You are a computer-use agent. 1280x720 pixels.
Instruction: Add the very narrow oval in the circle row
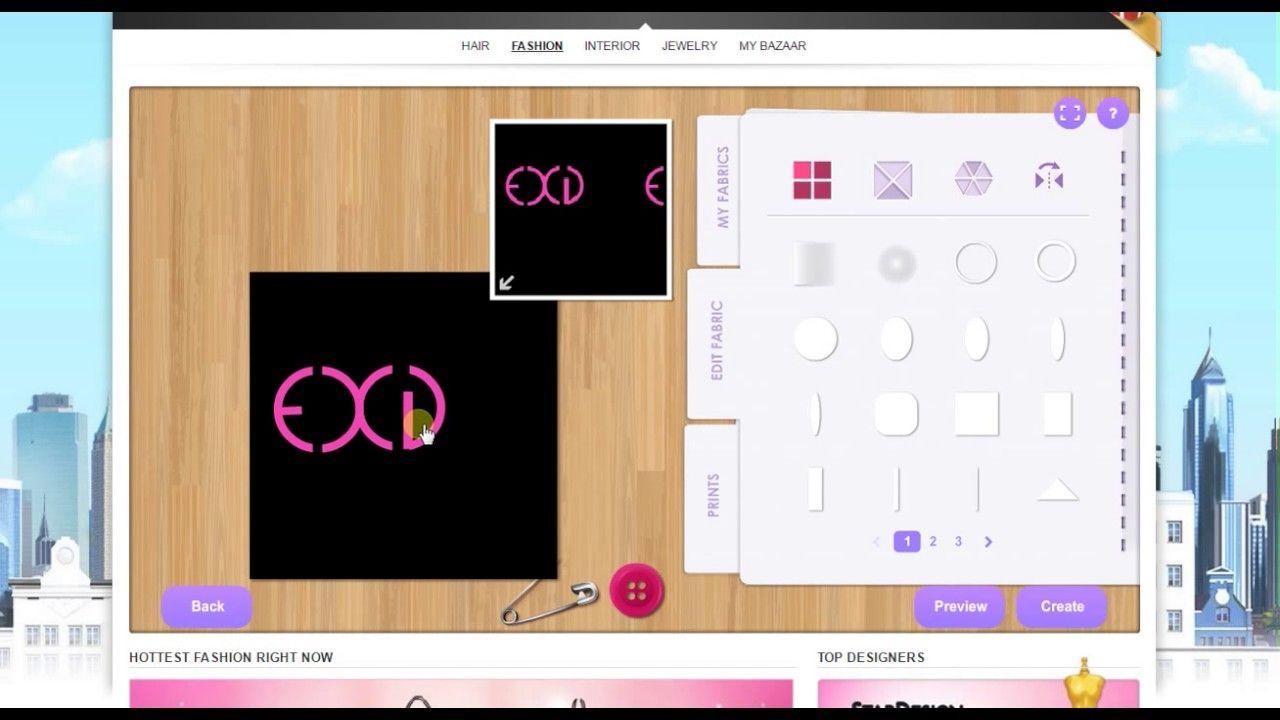click(1058, 339)
